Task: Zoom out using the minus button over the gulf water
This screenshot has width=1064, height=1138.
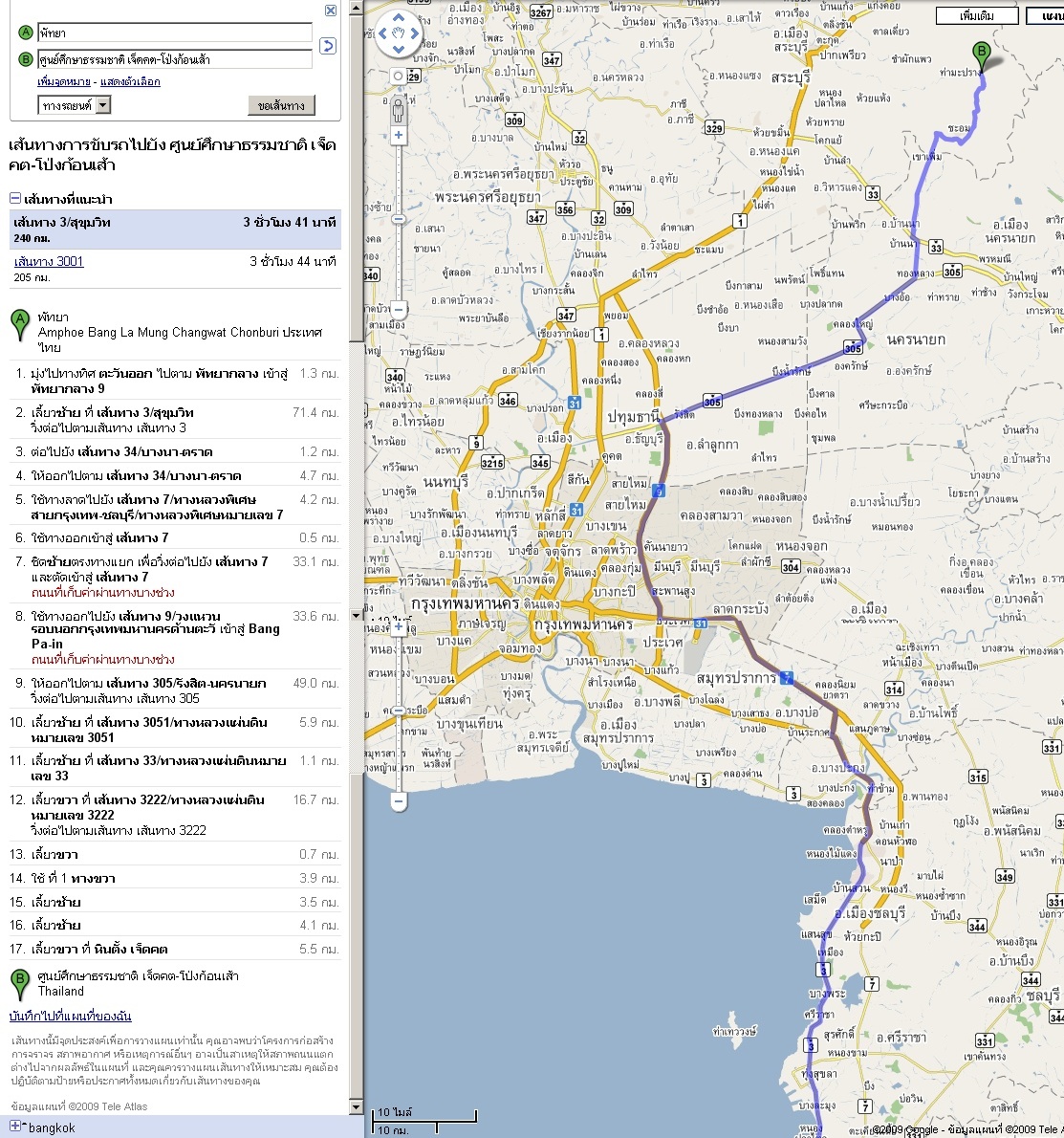Action: 399,802
